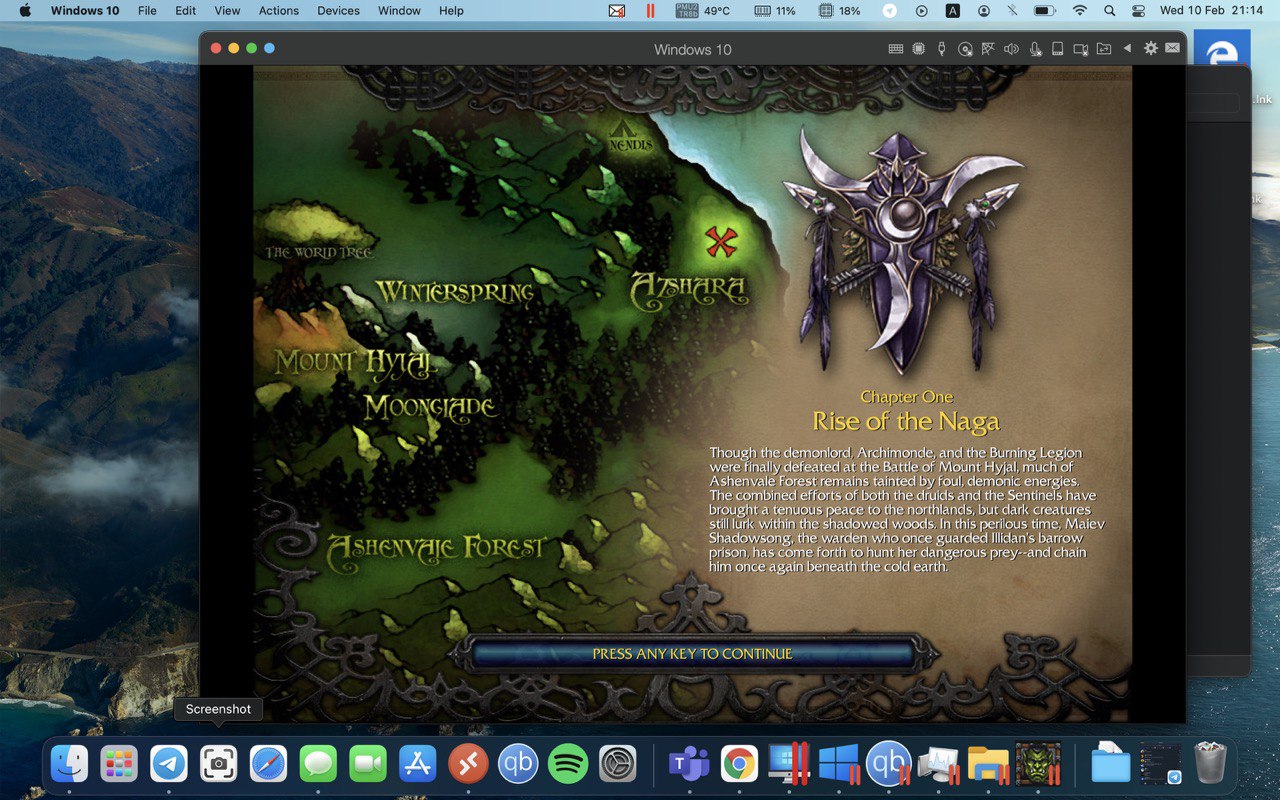This screenshot has height=800, width=1280.
Task: Open the input source 'A' menu bar icon
Action: click(x=953, y=11)
